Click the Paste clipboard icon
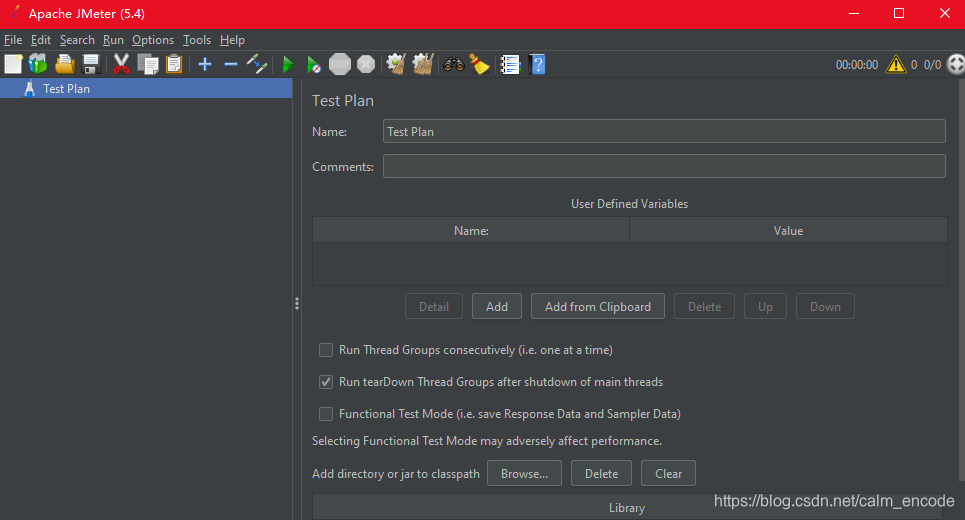Viewport: 965px width, 520px height. (174, 64)
